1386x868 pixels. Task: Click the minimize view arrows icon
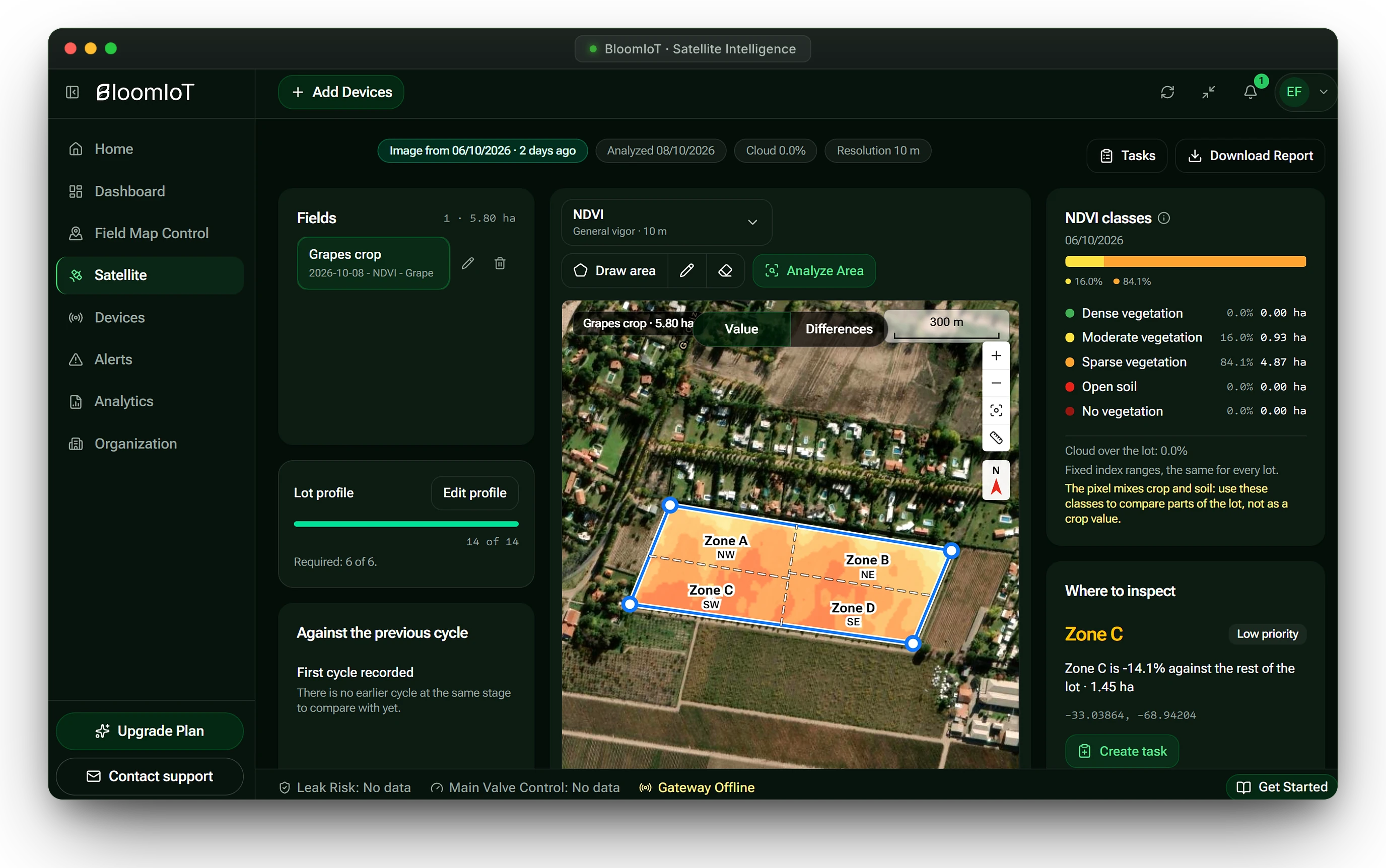click(x=1209, y=92)
